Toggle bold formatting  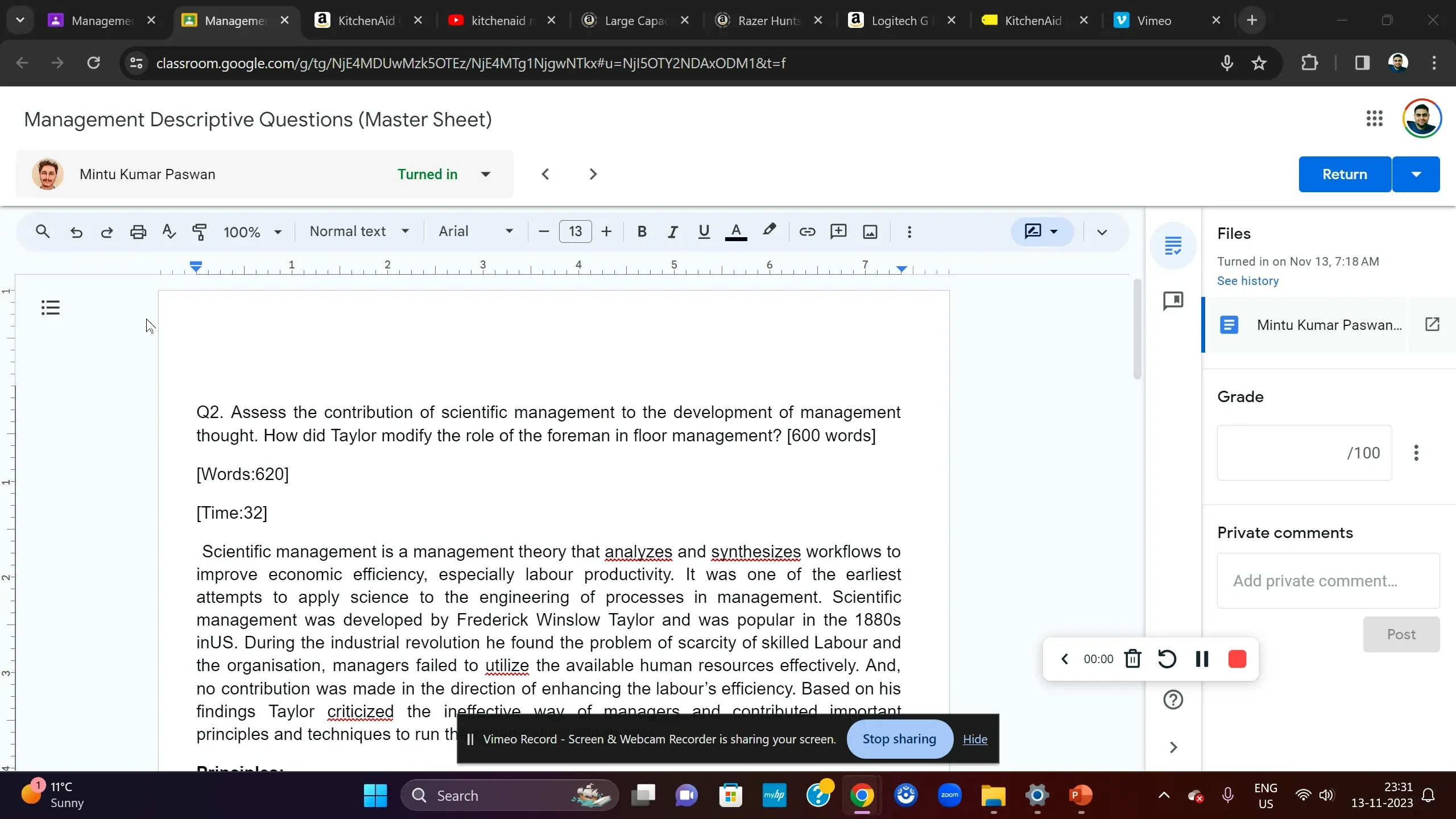click(x=642, y=231)
